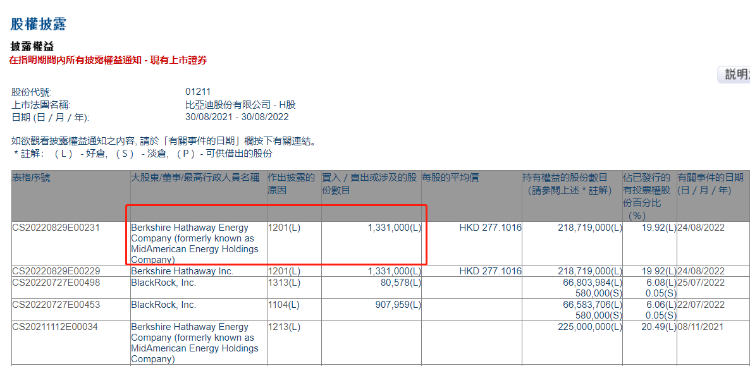Viewport: 750px width, 366px height.
Task: Click form serial number CS20220829E00231
Action: [x=56, y=228]
